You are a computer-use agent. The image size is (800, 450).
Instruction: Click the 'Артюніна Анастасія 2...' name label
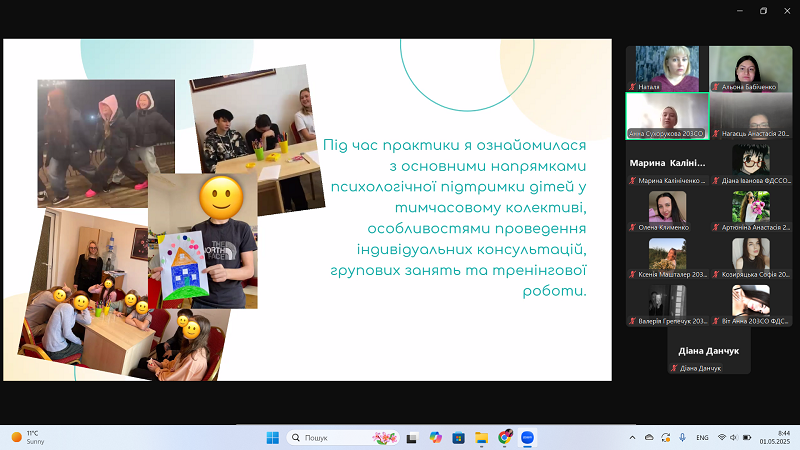tap(755, 228)
